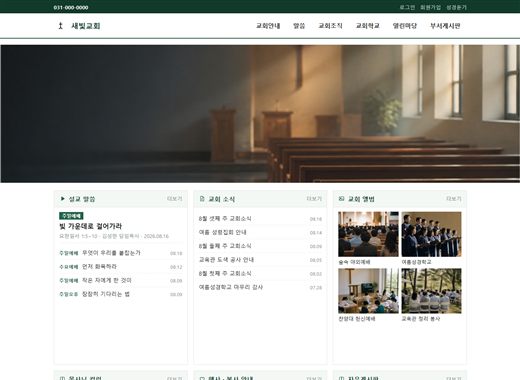
Task: Click the icon beside the 교회 앨범 heading
Action: (x=341, y=199)
